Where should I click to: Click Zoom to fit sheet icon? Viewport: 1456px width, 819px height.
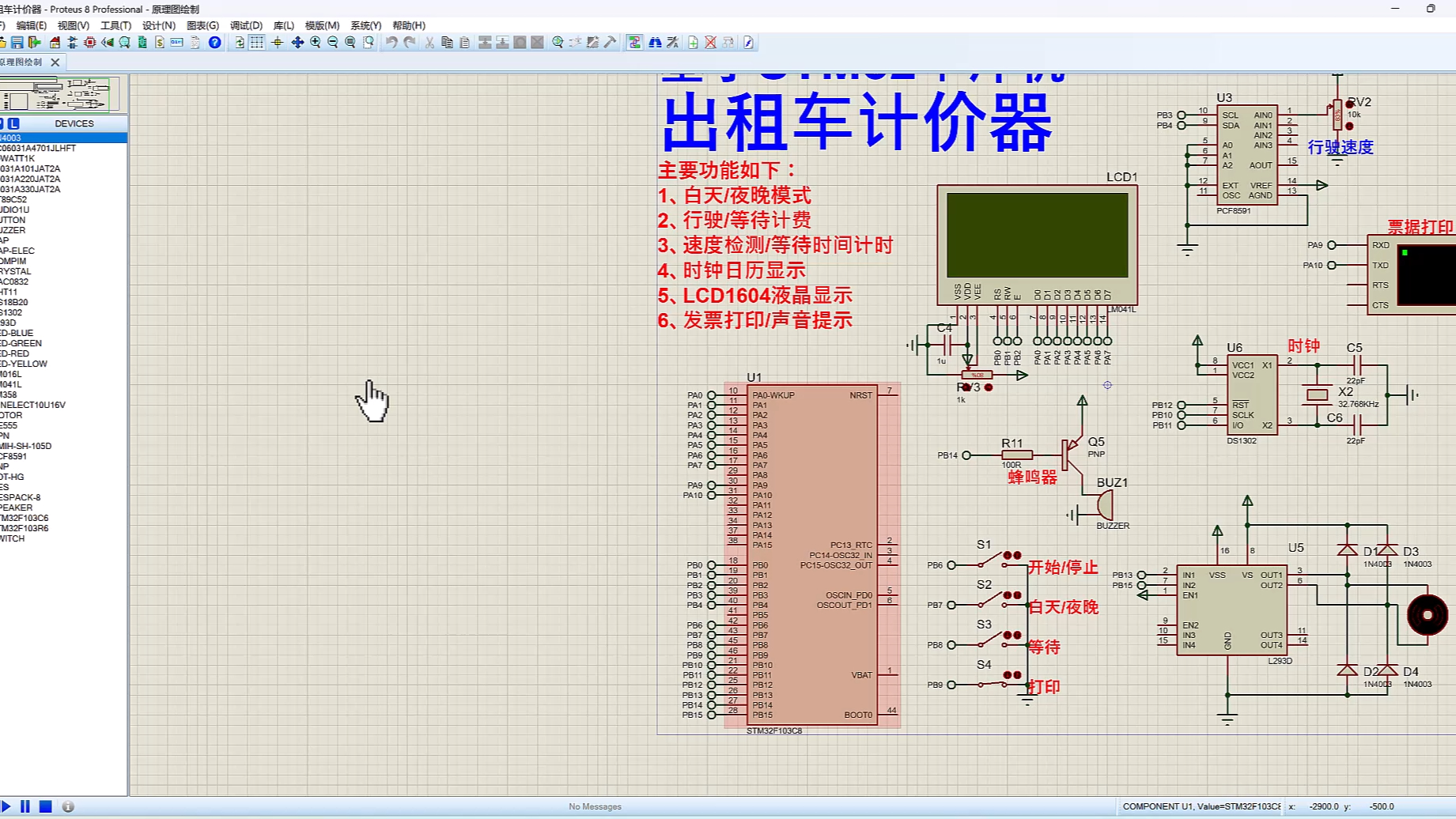(350, 43)
